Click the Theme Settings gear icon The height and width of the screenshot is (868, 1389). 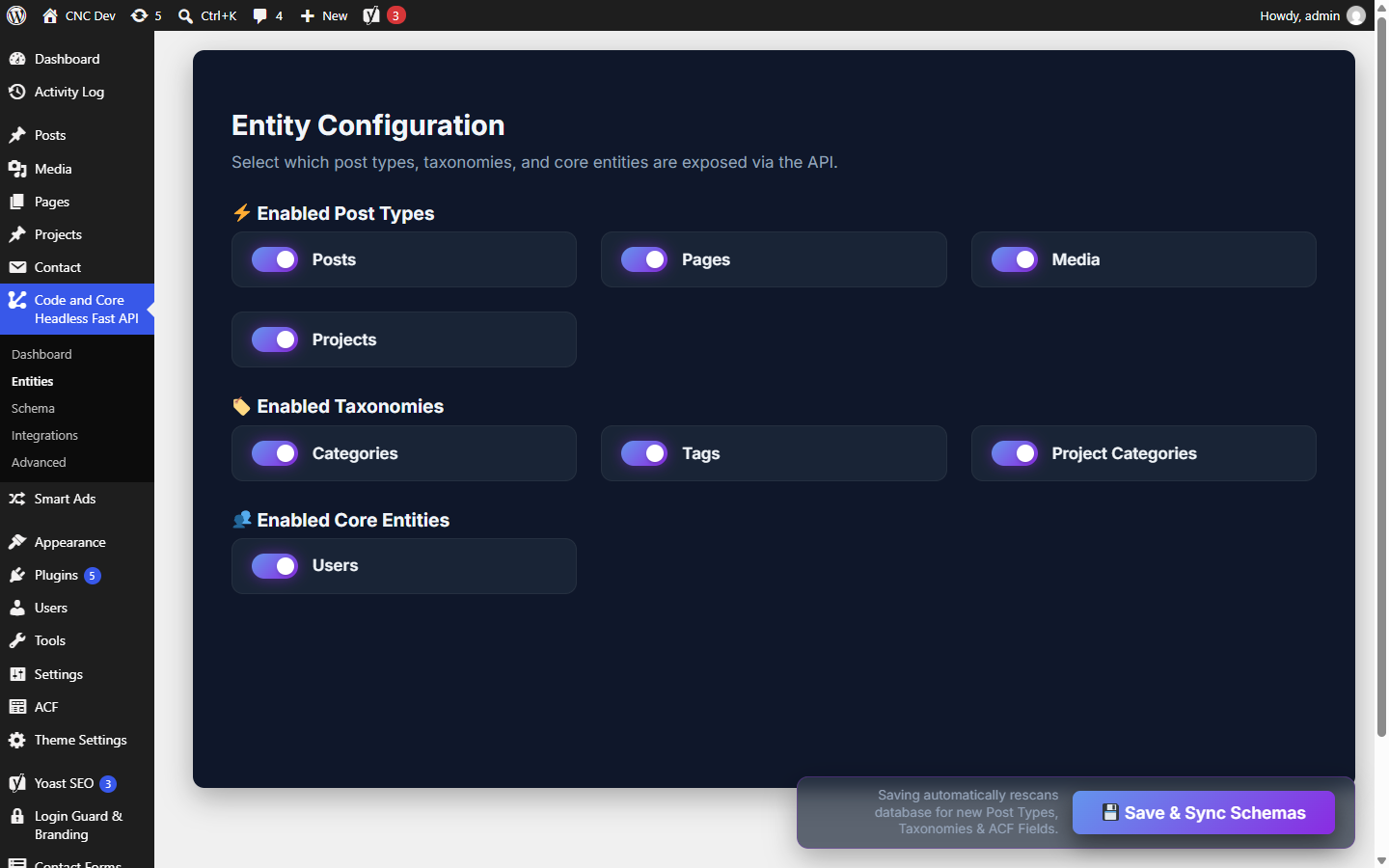pyautogui.click(x=17, y=740)
